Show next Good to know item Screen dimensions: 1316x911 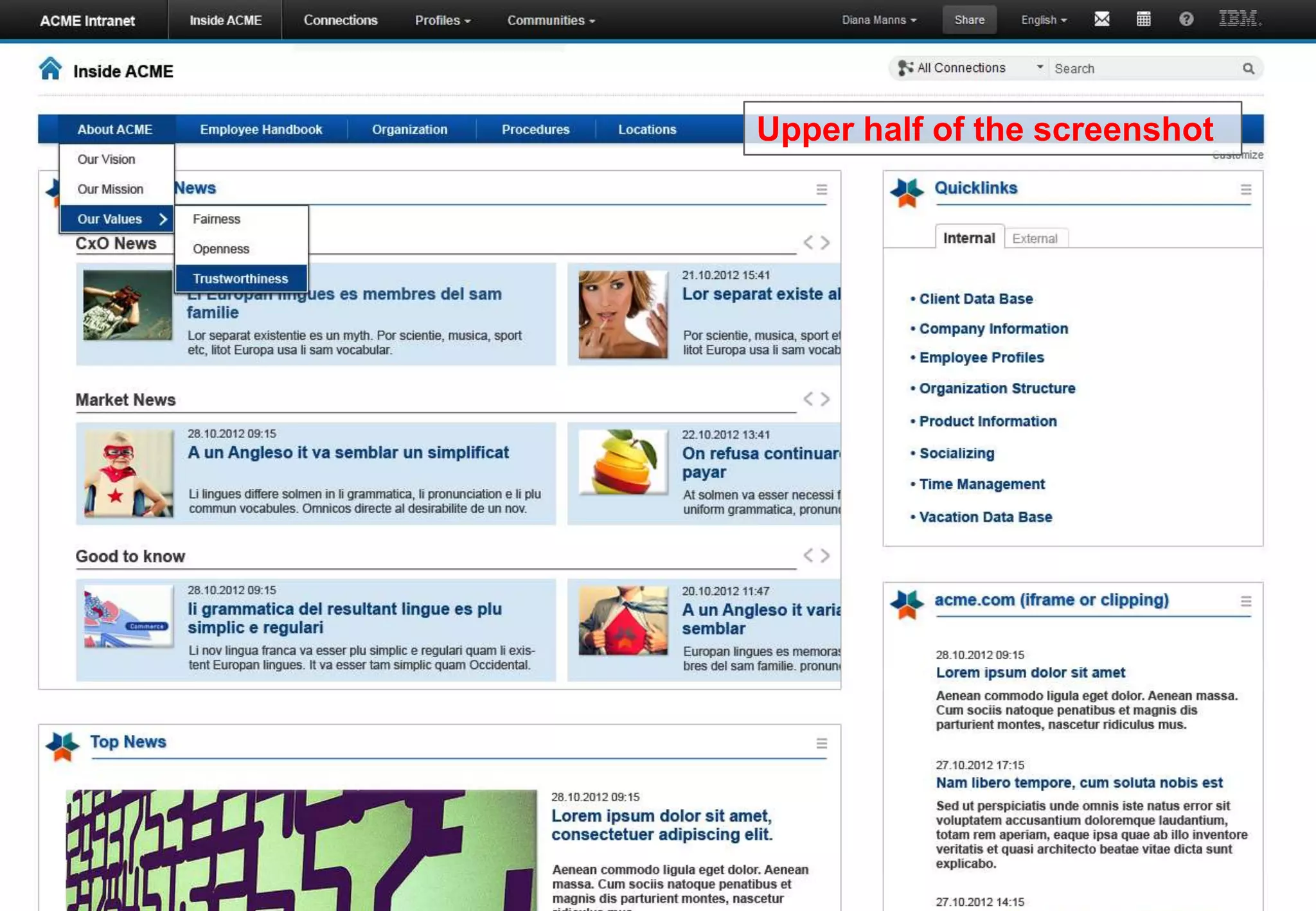pyautogui.click(x=825, y=555)
